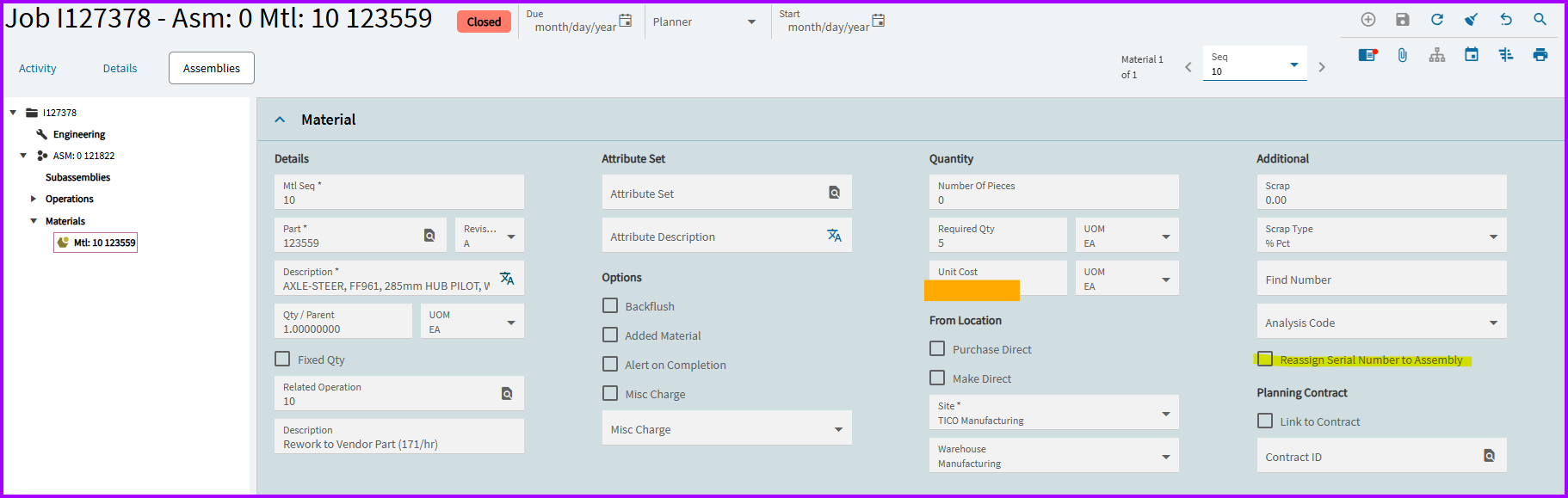Open the memo panel icon with red dot

tap(1368, 55)
